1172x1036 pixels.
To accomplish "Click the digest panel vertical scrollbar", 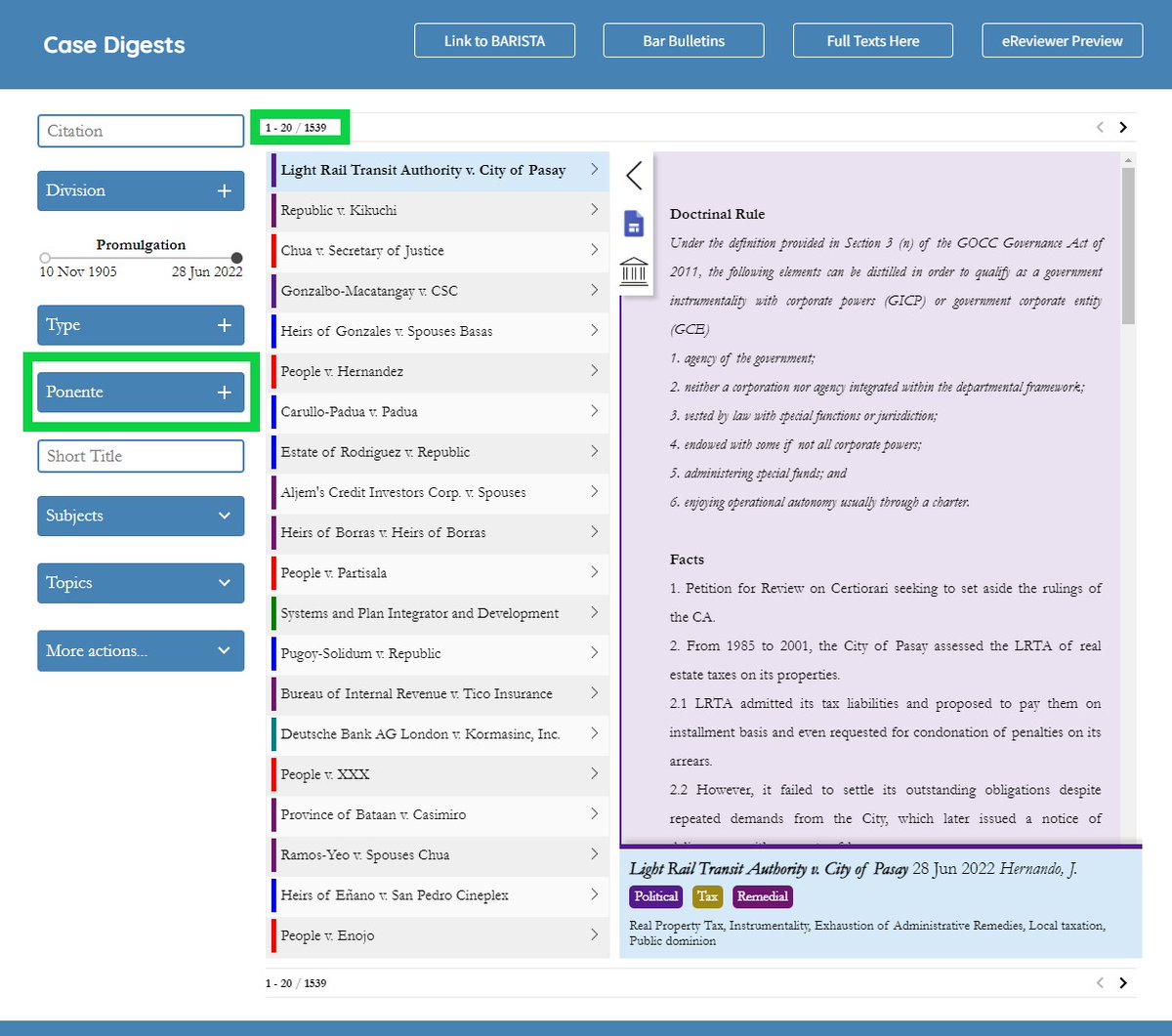I will pos(1128,245).
